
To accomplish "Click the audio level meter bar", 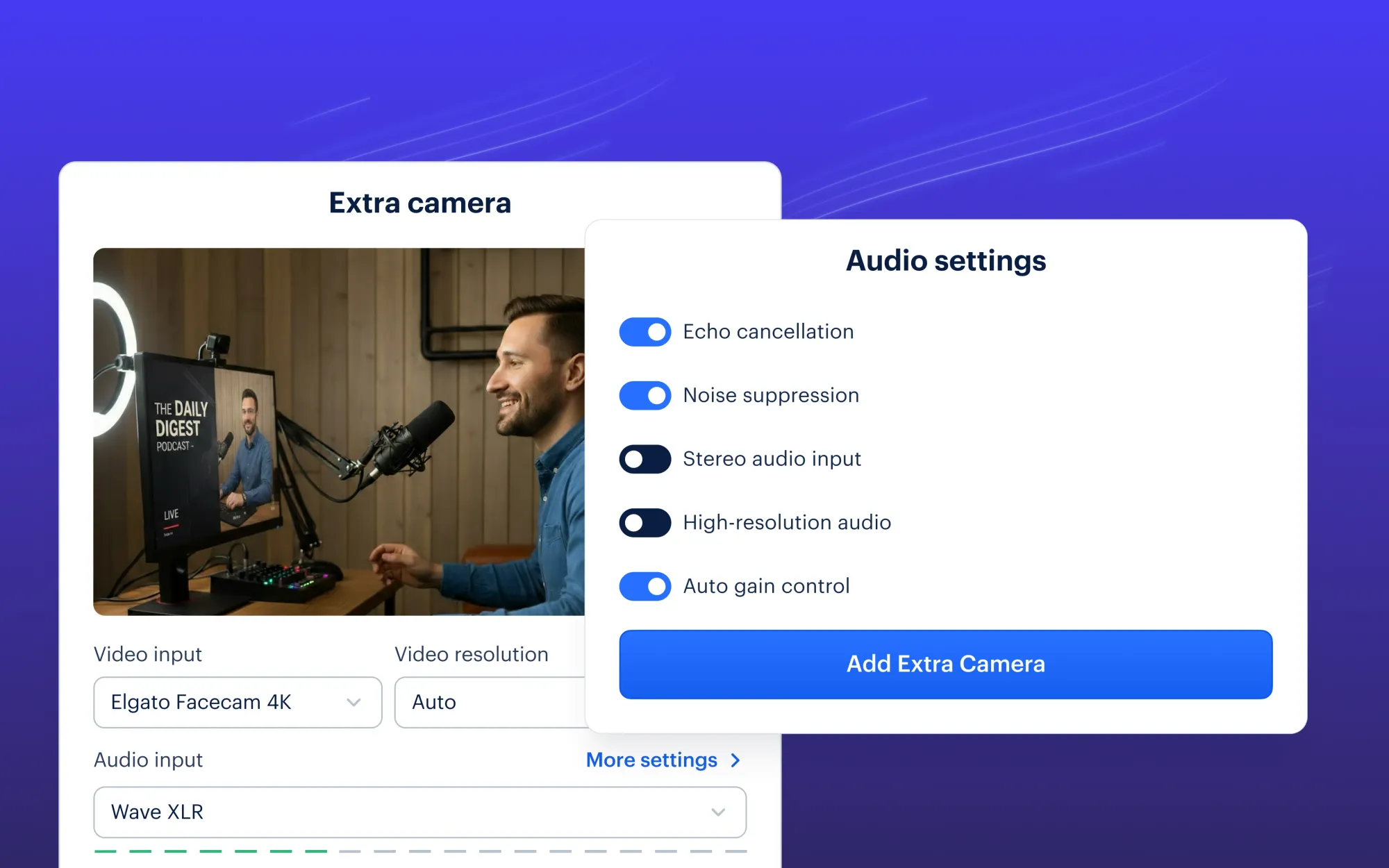I will tap(419, 851).
